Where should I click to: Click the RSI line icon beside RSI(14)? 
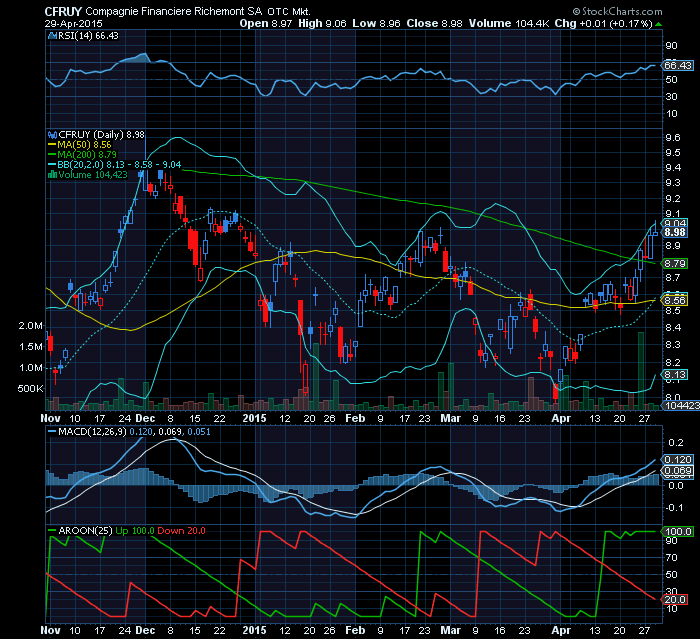53,36
